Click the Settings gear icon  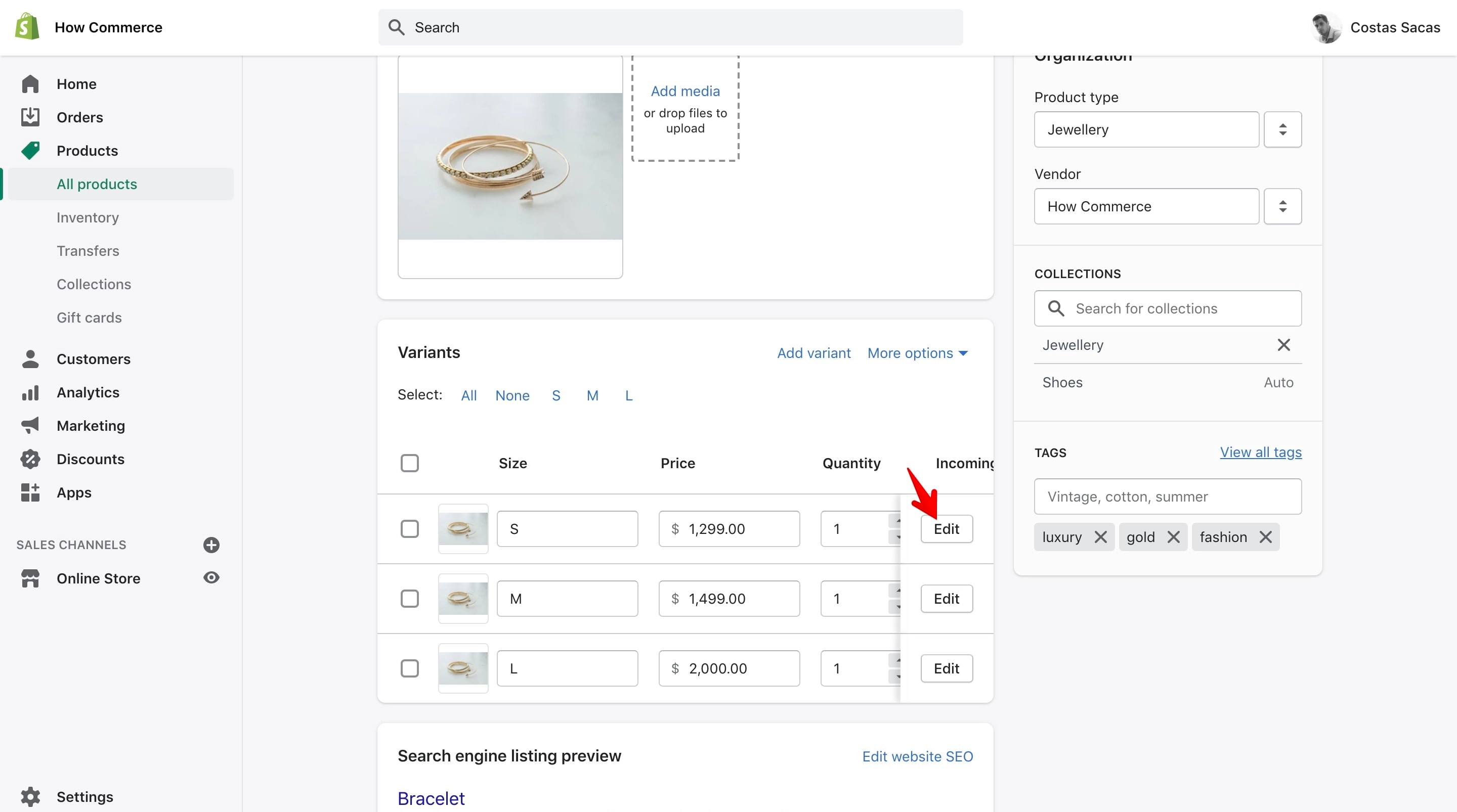click(30, 797)
